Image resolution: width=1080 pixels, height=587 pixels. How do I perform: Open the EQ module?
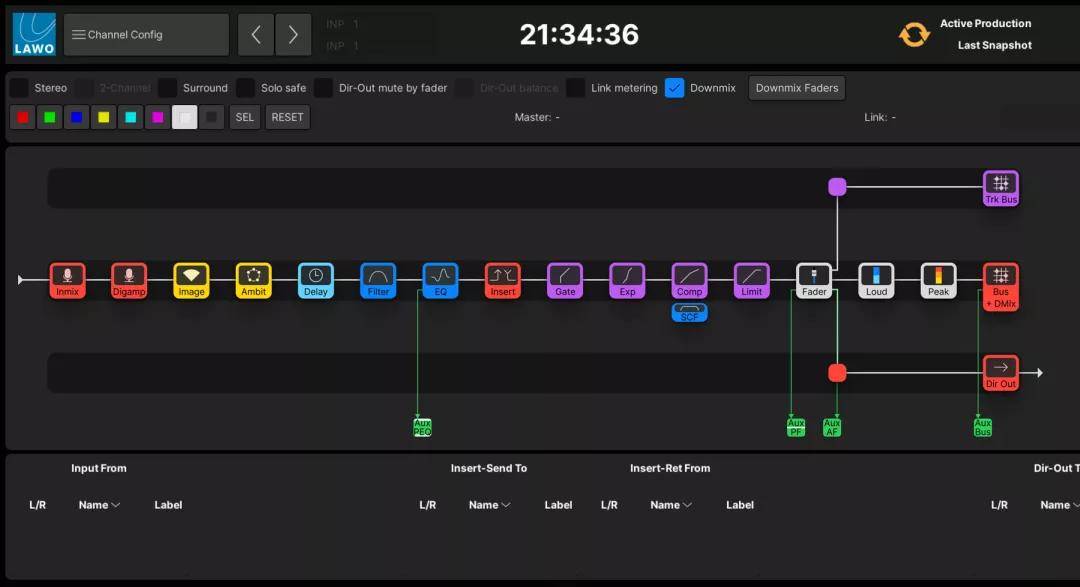click(x=440, y=280)
